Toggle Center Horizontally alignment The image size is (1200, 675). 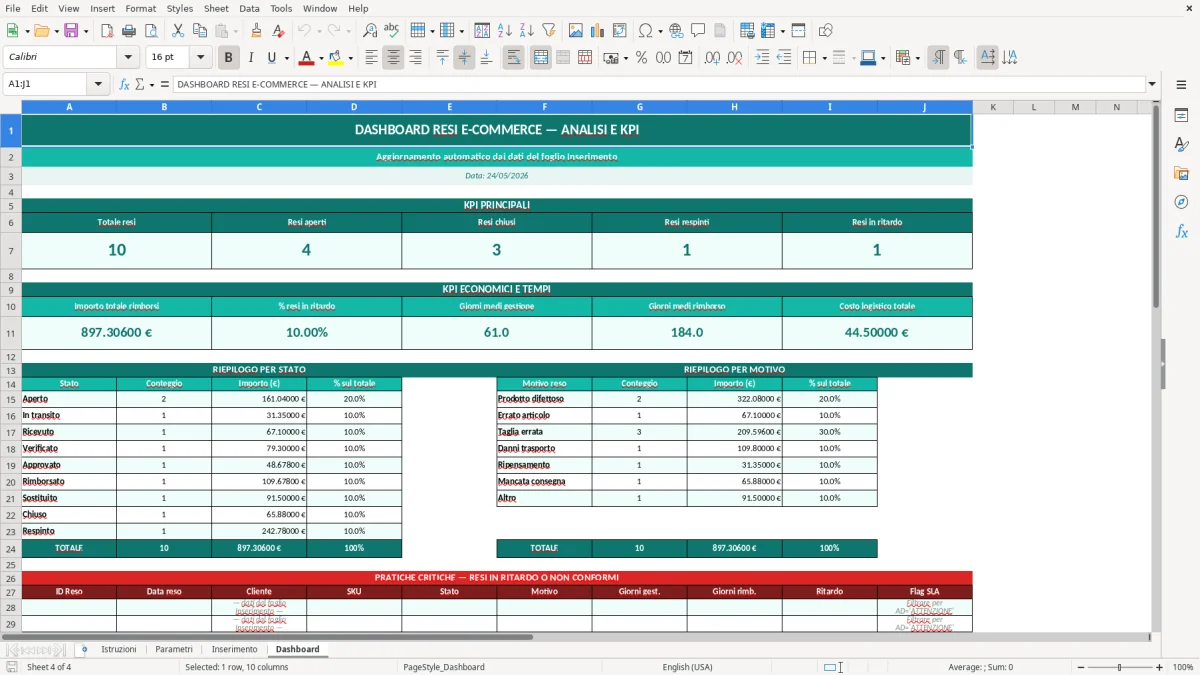tap(393, 58)
